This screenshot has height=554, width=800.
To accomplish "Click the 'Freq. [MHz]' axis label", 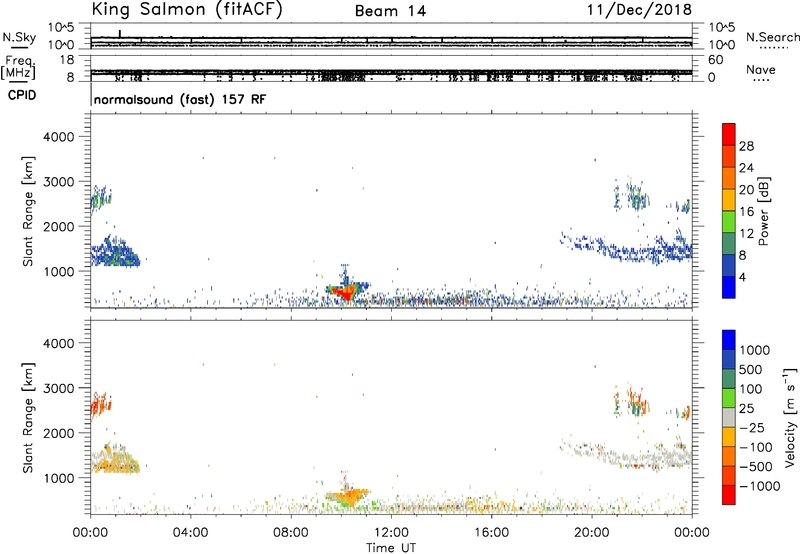I will [19, 67].
